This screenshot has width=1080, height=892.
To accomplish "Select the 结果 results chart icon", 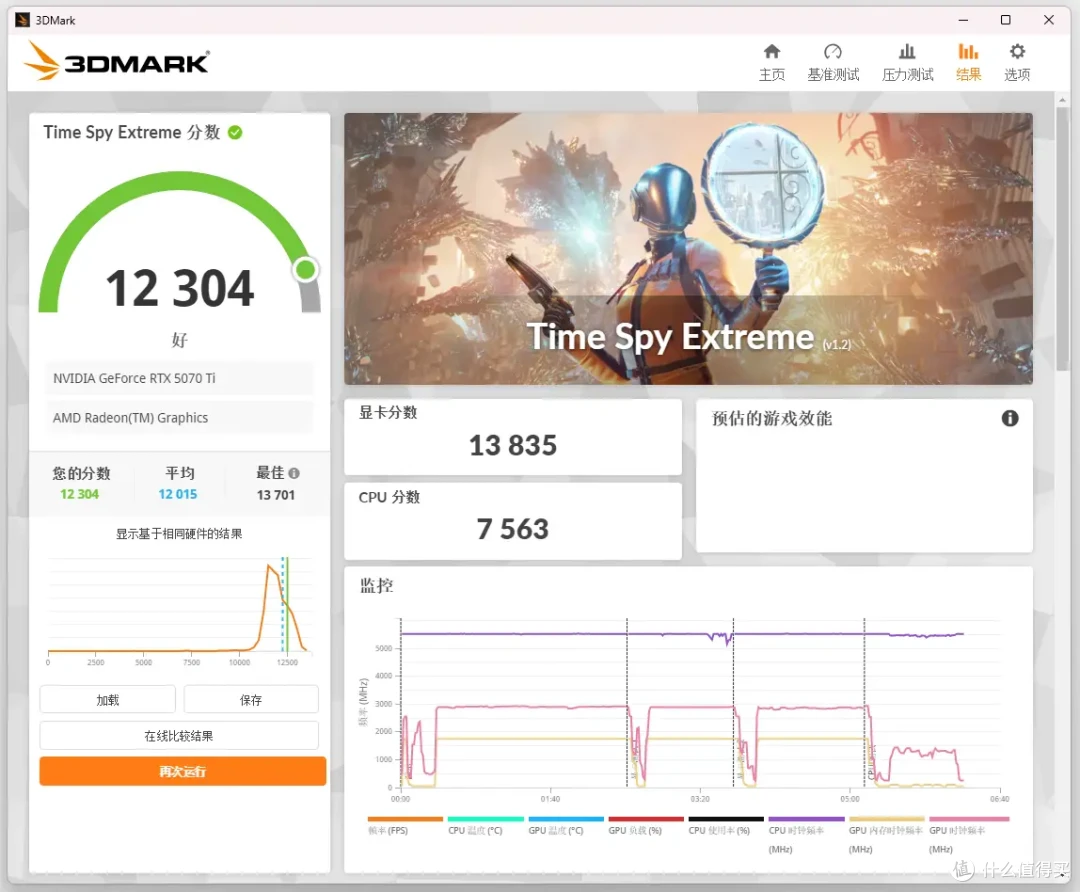I will [x=968, y=52].
